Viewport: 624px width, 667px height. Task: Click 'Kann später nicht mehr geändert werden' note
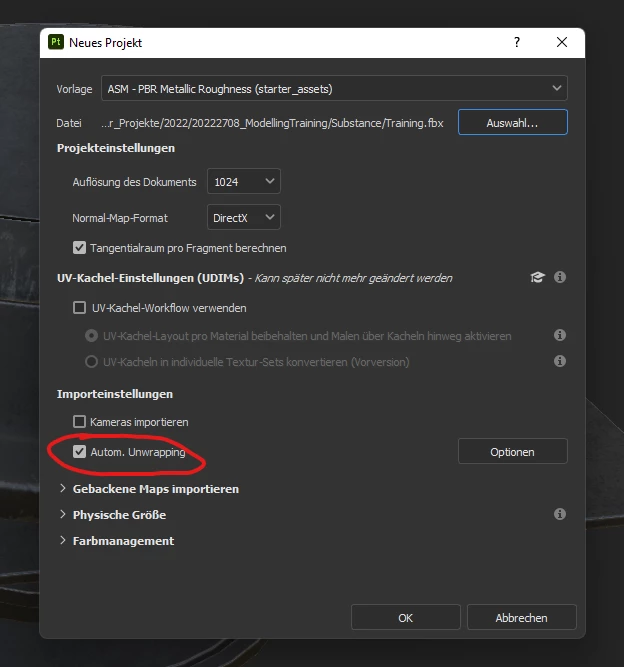353,278
